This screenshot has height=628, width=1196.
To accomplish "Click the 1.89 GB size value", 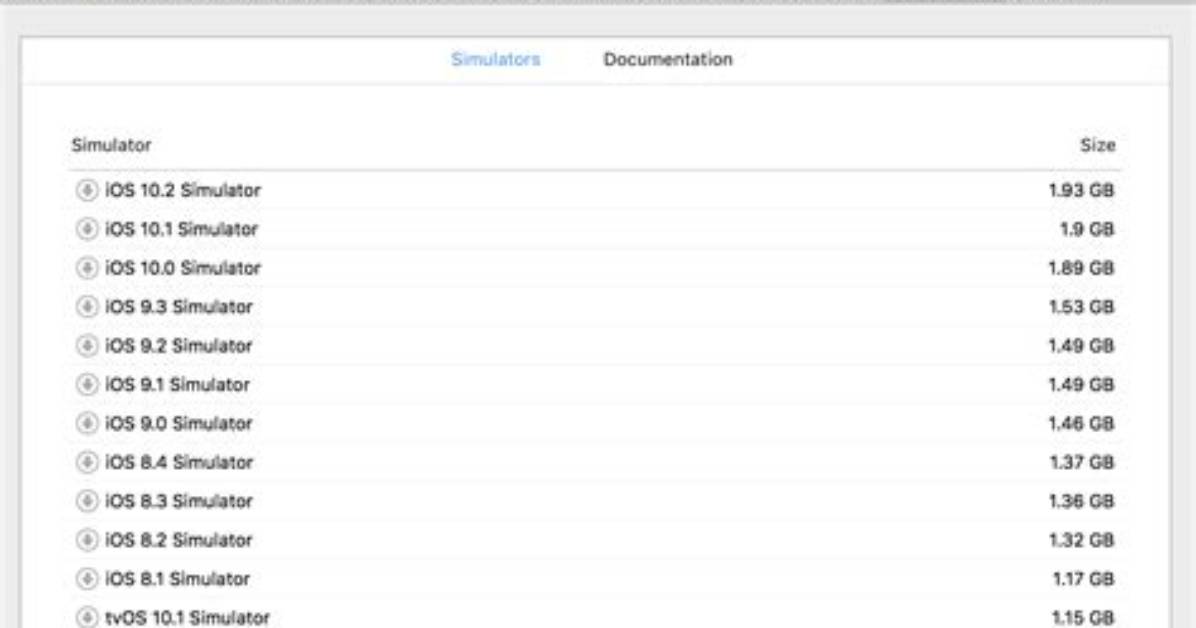I will tap(1081, 268).
